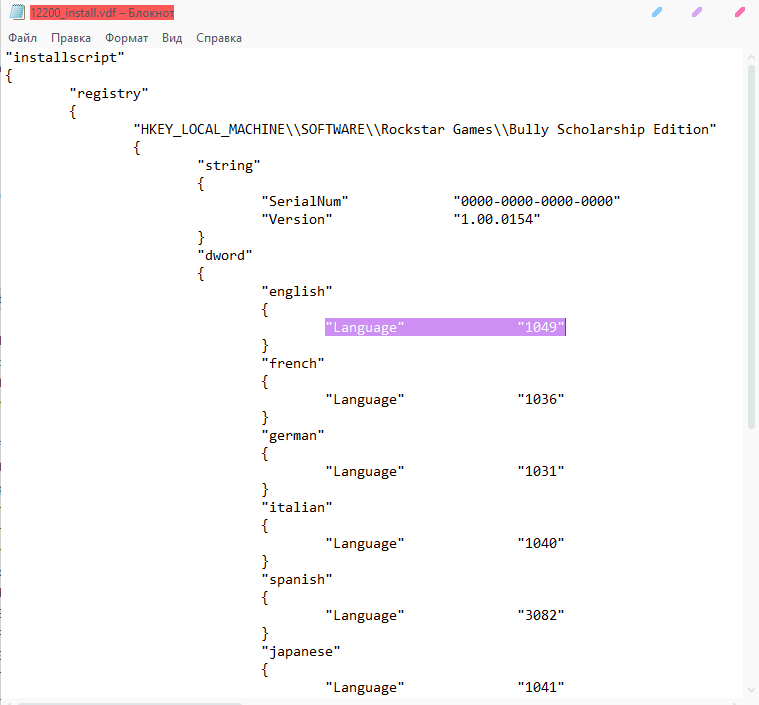Click the "1040" language value
Screen dimensions: 759x705
[541, 543]
